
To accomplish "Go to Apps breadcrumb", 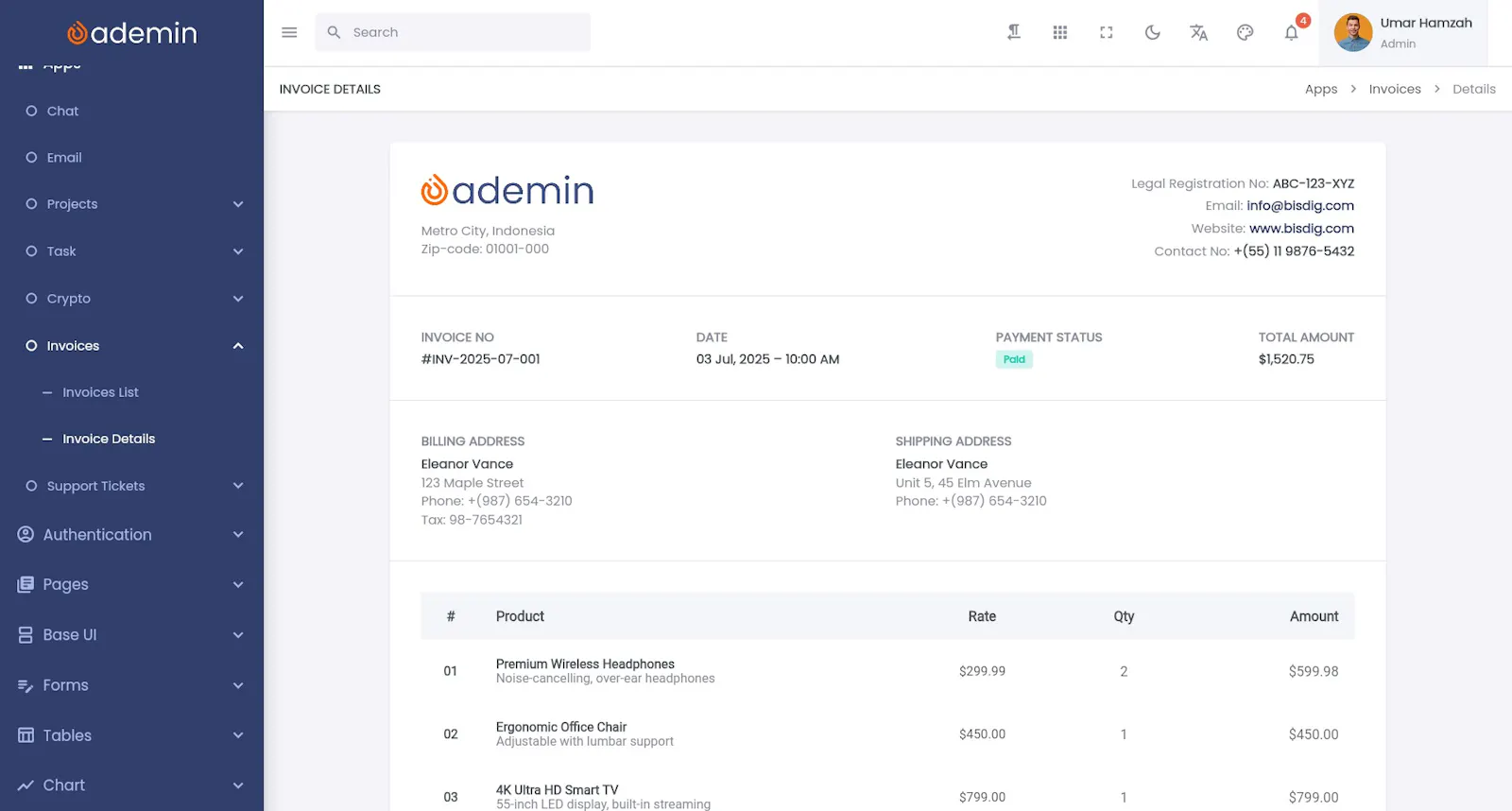I will click(x=1321, y=89).
